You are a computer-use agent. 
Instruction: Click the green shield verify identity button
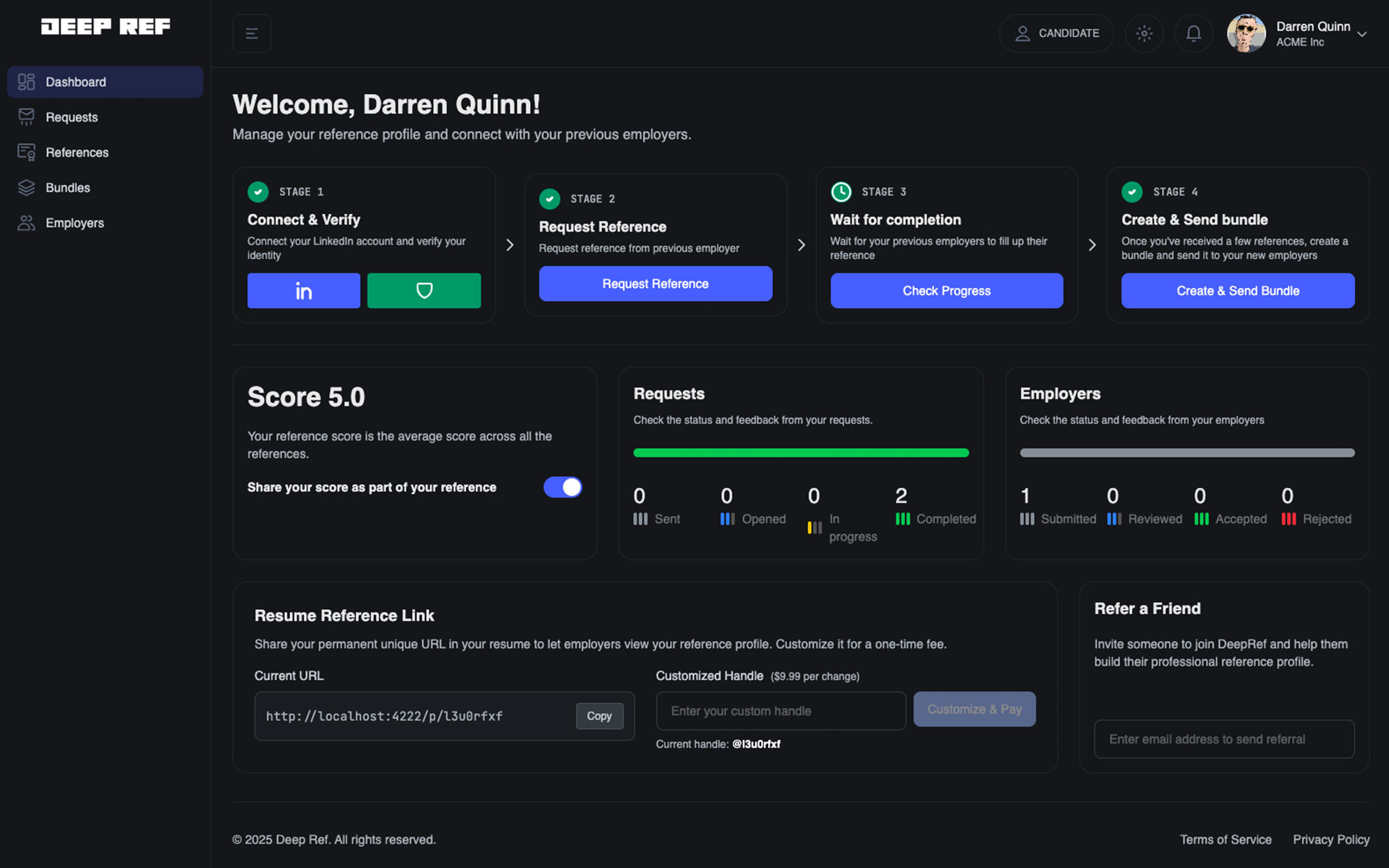424,291
